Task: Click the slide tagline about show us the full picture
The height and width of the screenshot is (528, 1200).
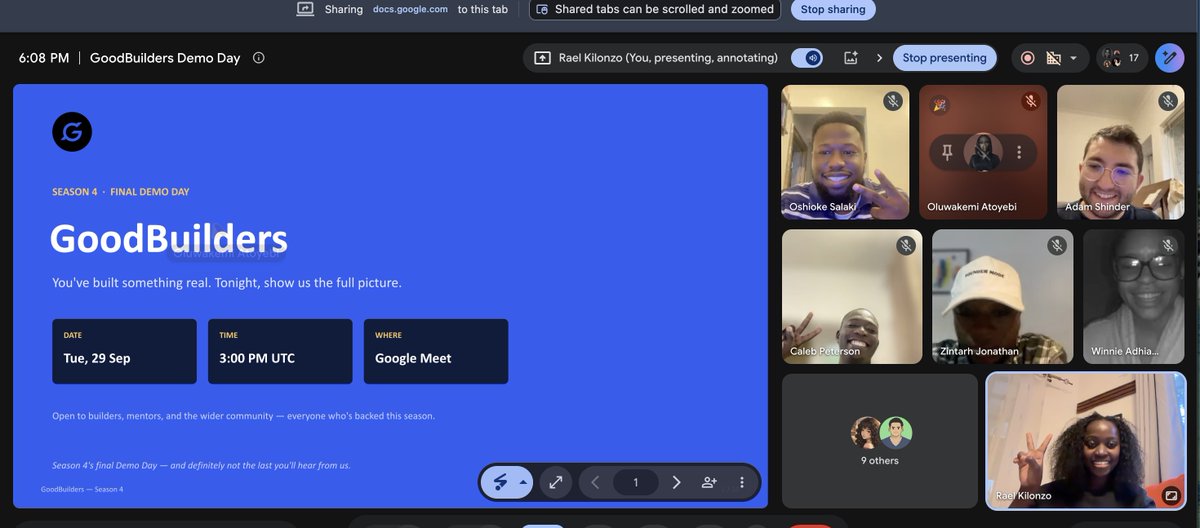Action: tap(227, 283)
